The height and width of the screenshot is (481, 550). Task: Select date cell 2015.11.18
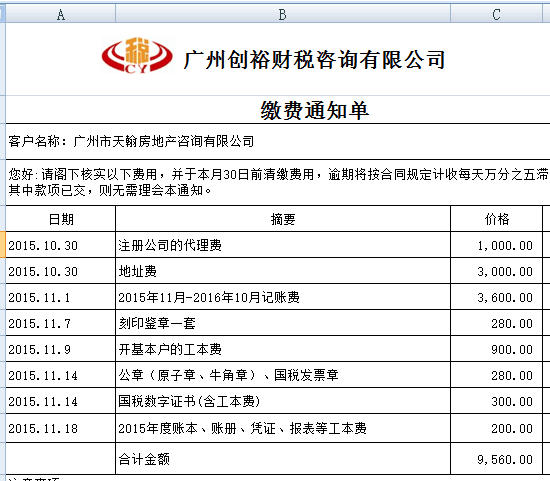click(x=61, y=428)
